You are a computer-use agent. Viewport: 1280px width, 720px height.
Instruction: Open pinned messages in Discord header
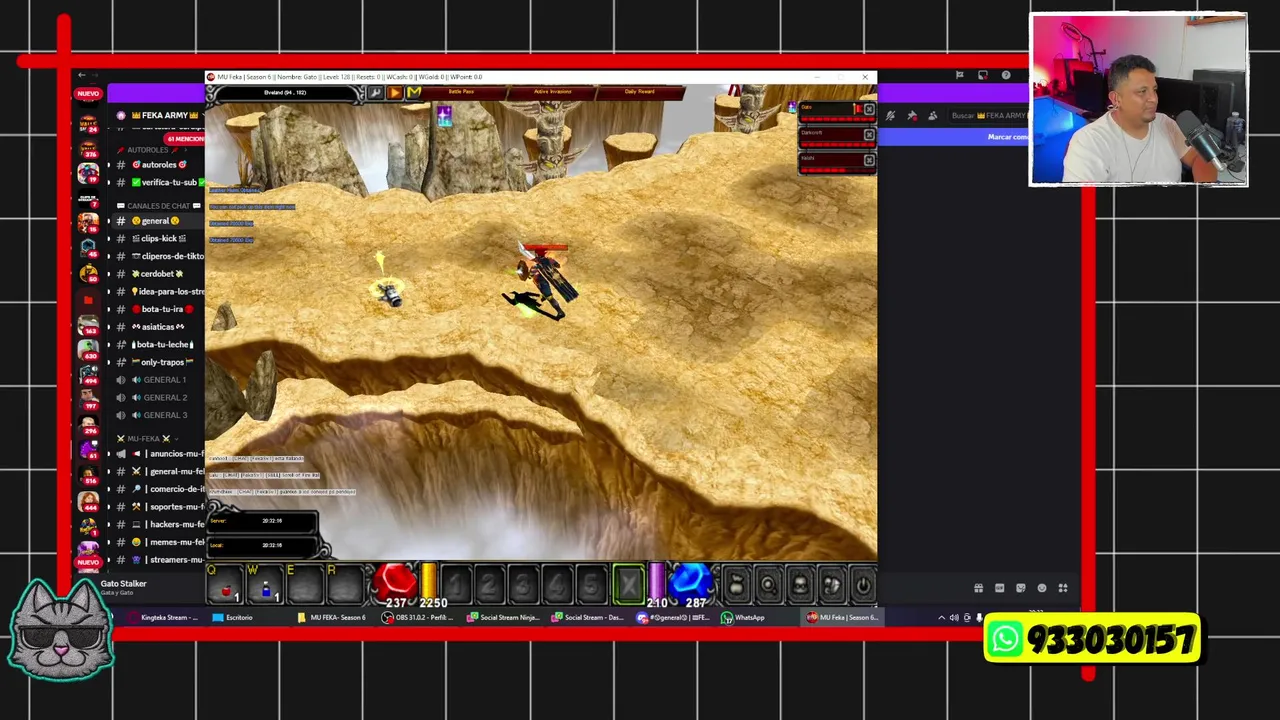point(911,116)
